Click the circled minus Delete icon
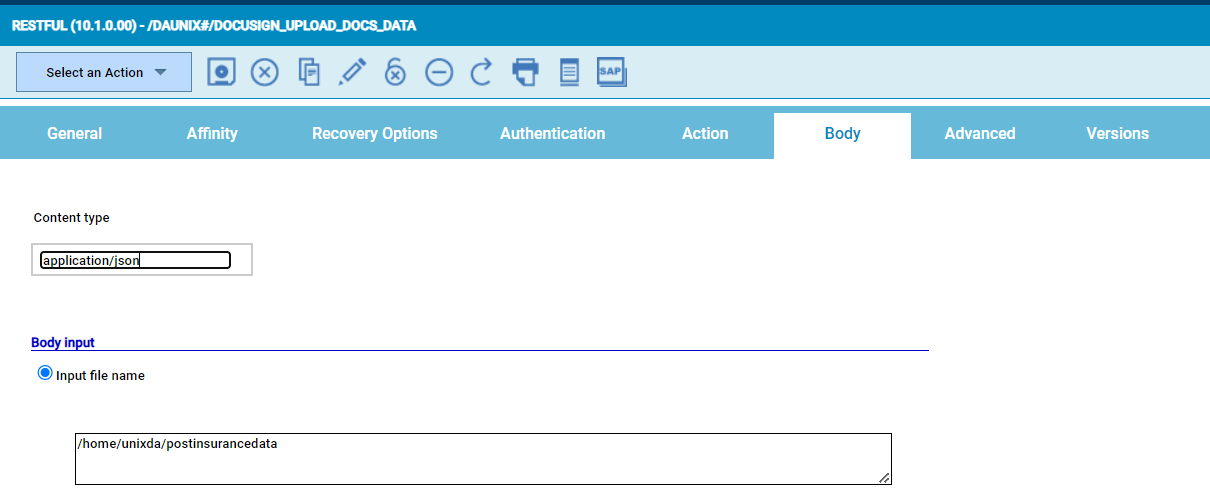Image resolution: width=1210 pixels, height=503 pixels. click(x=439, y=72)
